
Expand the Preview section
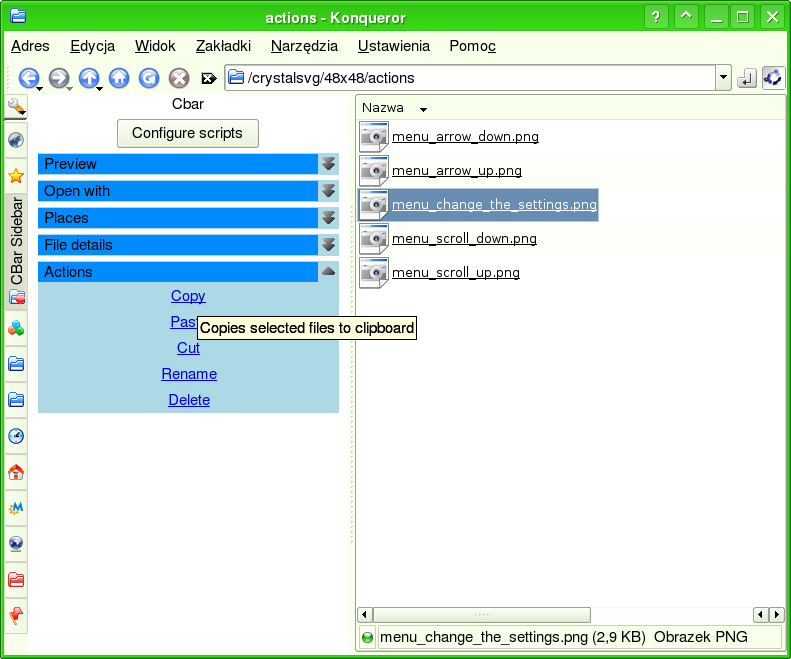[x=328, y=164]
